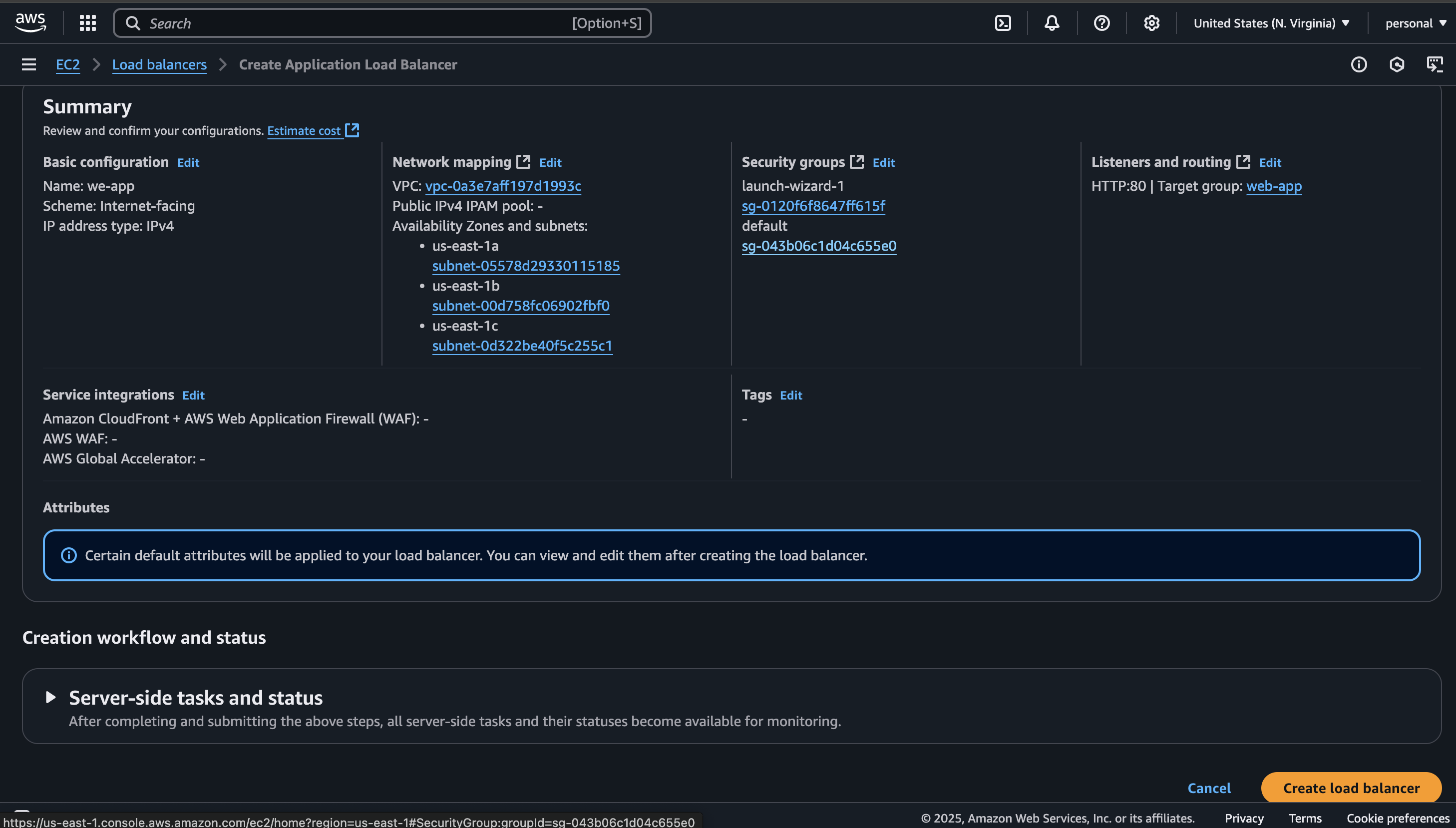The height and width of the screenshot is (828, 1456).
Task: Open the Terms footer link
Action: pyautogui.click(x=1305, y=818)
